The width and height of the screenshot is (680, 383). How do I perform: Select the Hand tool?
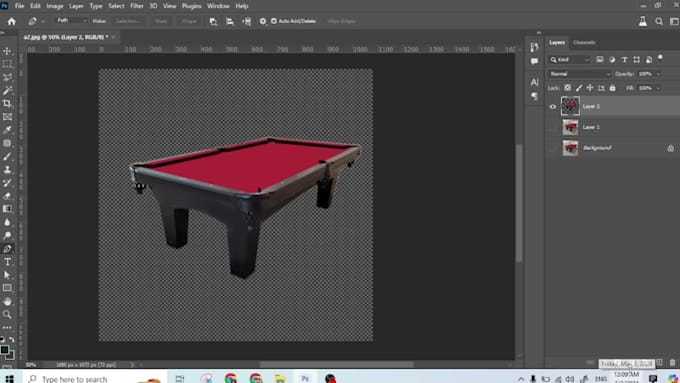pyautogui.click(x=7, y=301)
